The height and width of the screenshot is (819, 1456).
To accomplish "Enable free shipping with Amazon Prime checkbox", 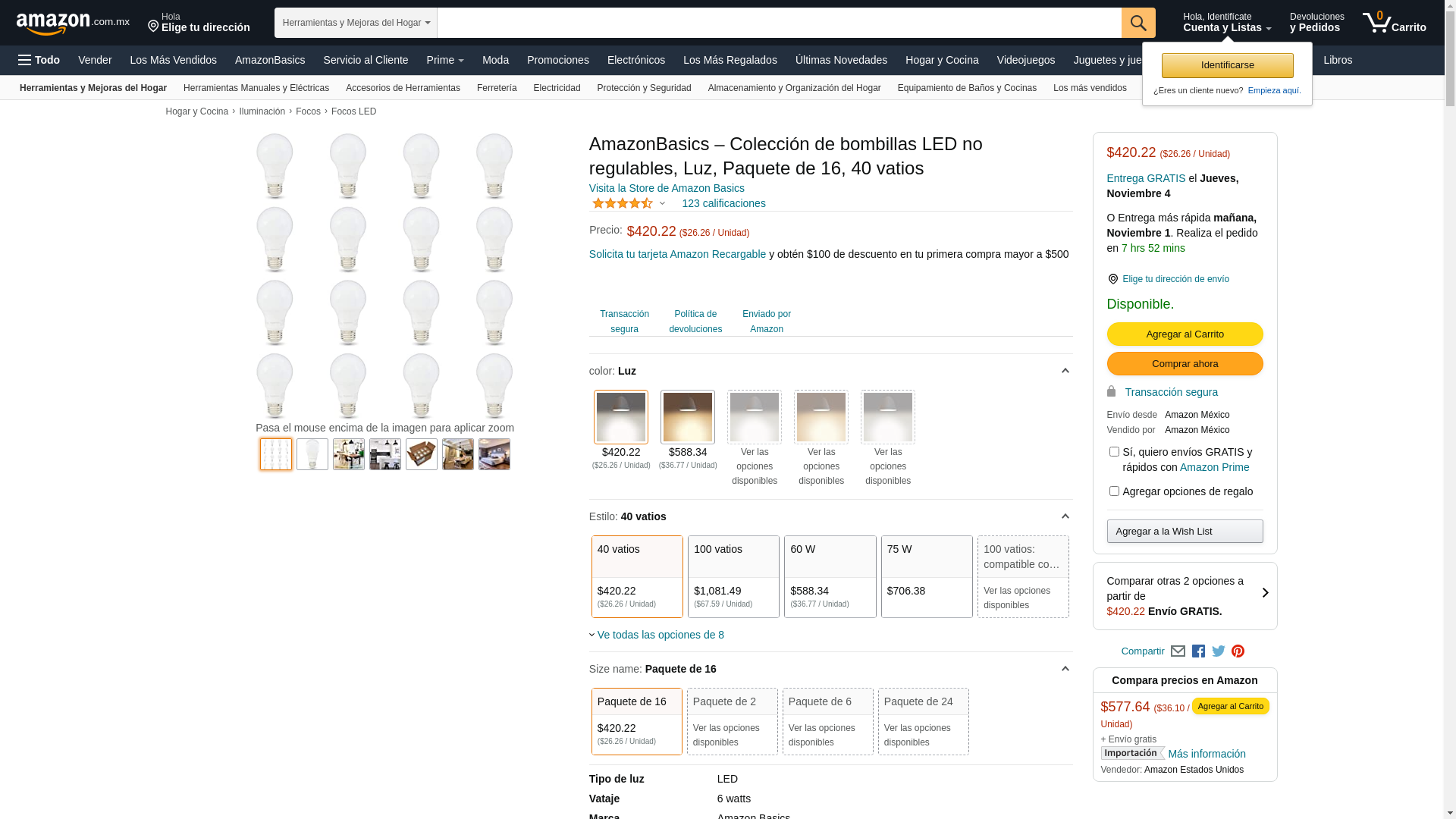I will pos(1114,452).
